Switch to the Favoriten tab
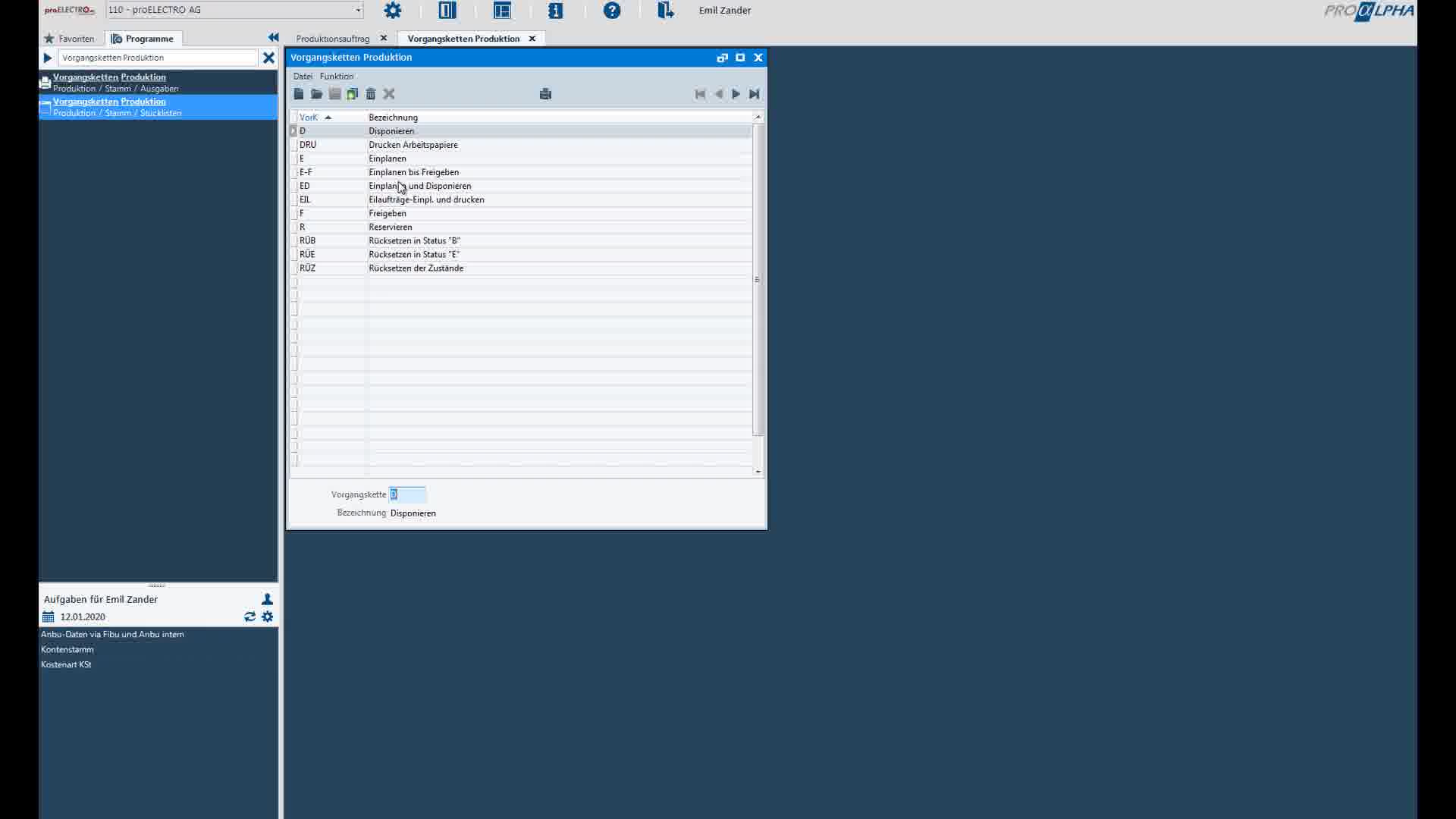The image size is (1456, 819). pos(70,39)
